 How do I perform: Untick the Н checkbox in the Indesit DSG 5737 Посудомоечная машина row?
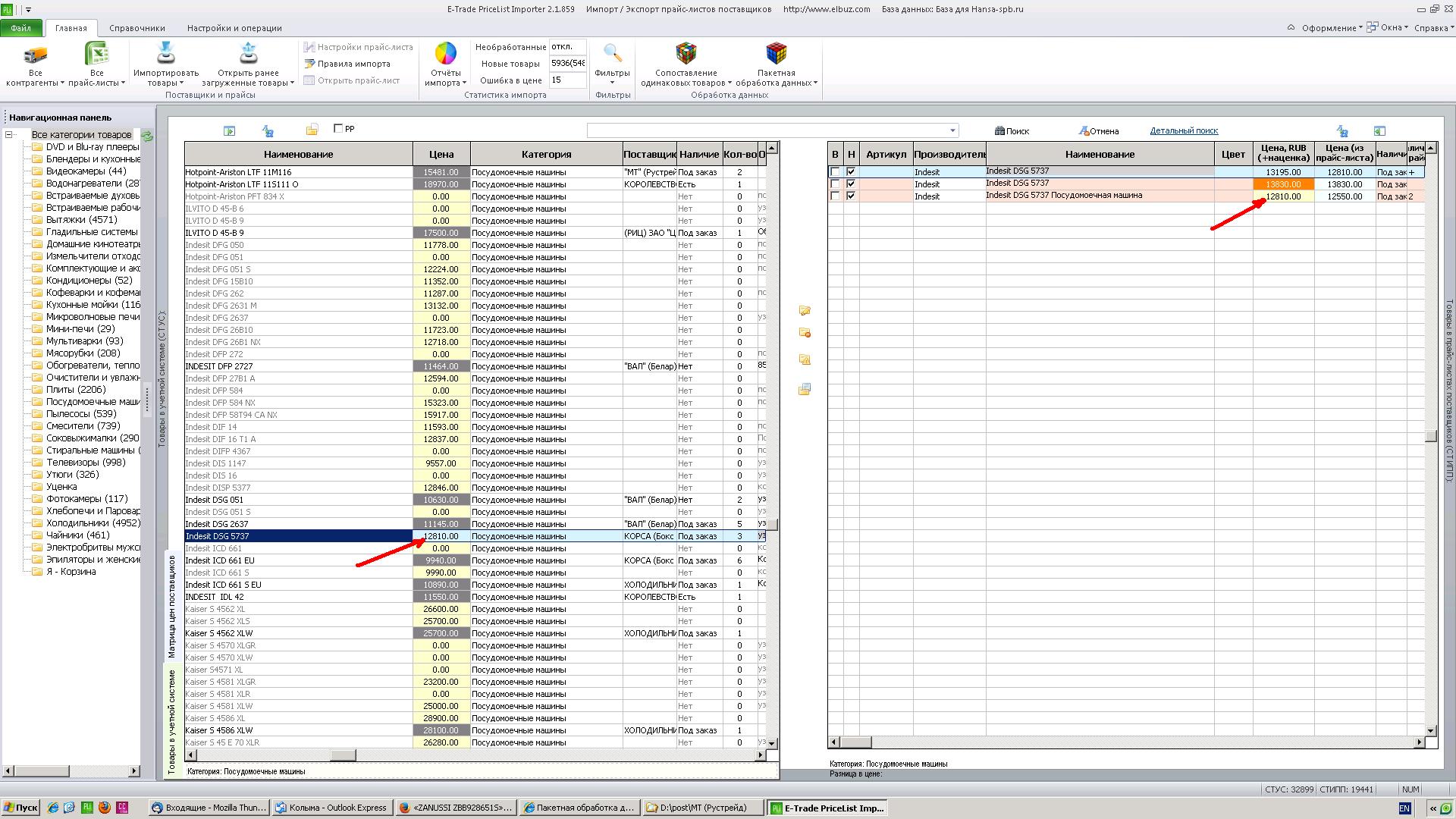[x=851, y=196]
